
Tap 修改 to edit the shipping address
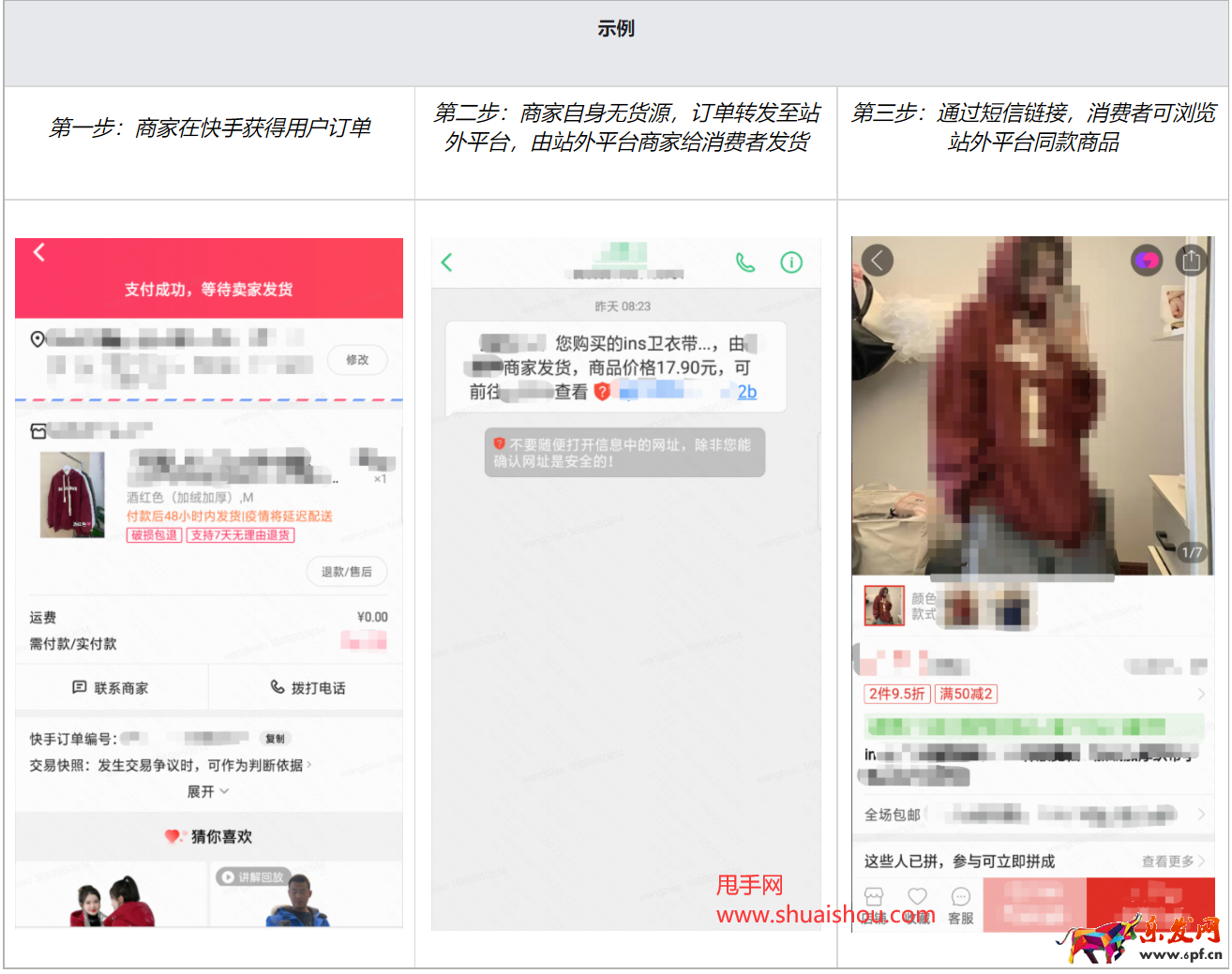[356, 360]
